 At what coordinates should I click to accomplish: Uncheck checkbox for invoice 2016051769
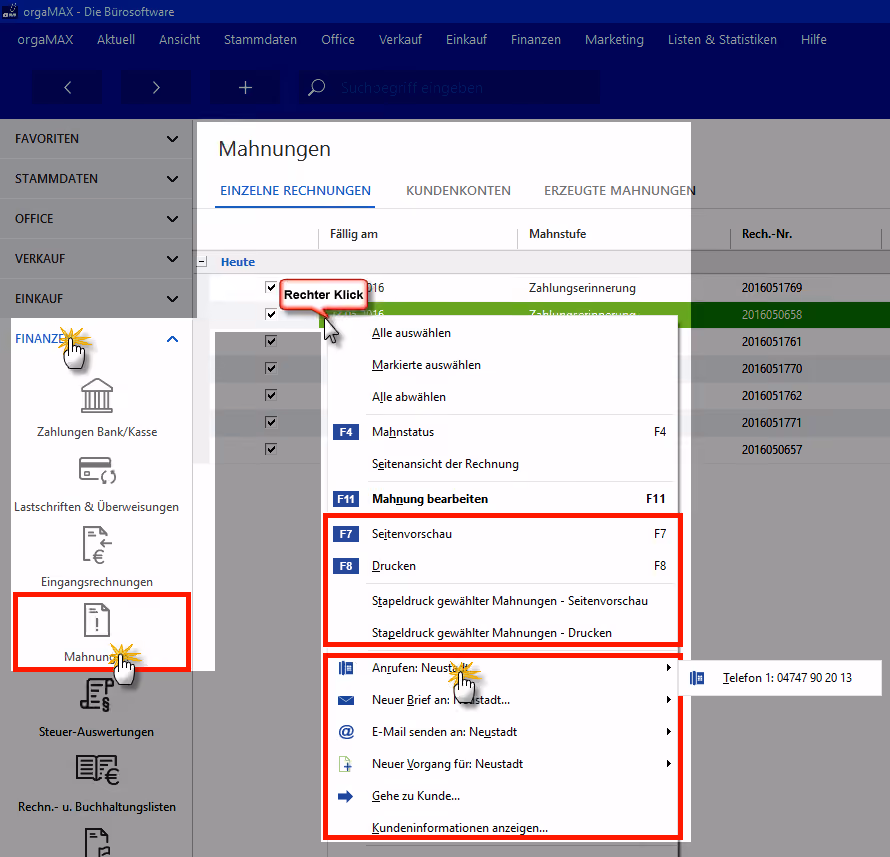coord(271,287)
